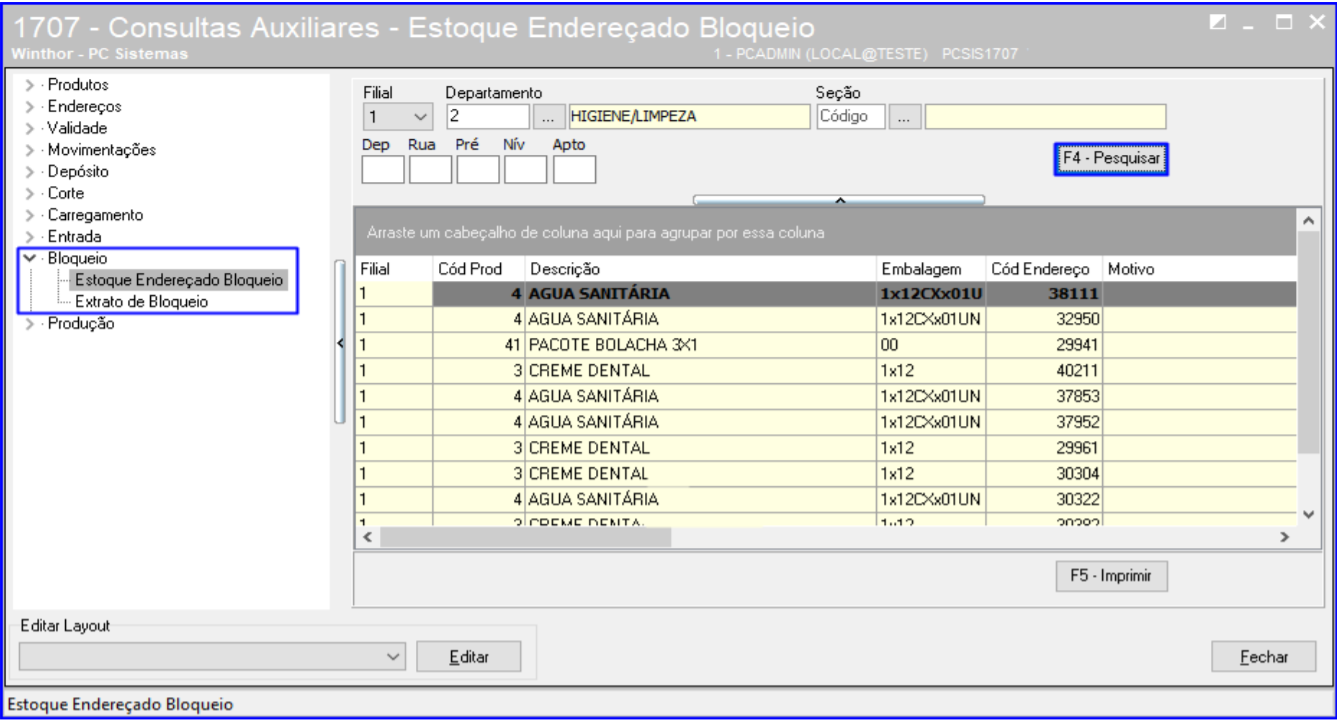The width and height of the screenshot is (1337, 723).
Task: Open Extrato de Bloqueio tree item
Action: click(142, 302)
